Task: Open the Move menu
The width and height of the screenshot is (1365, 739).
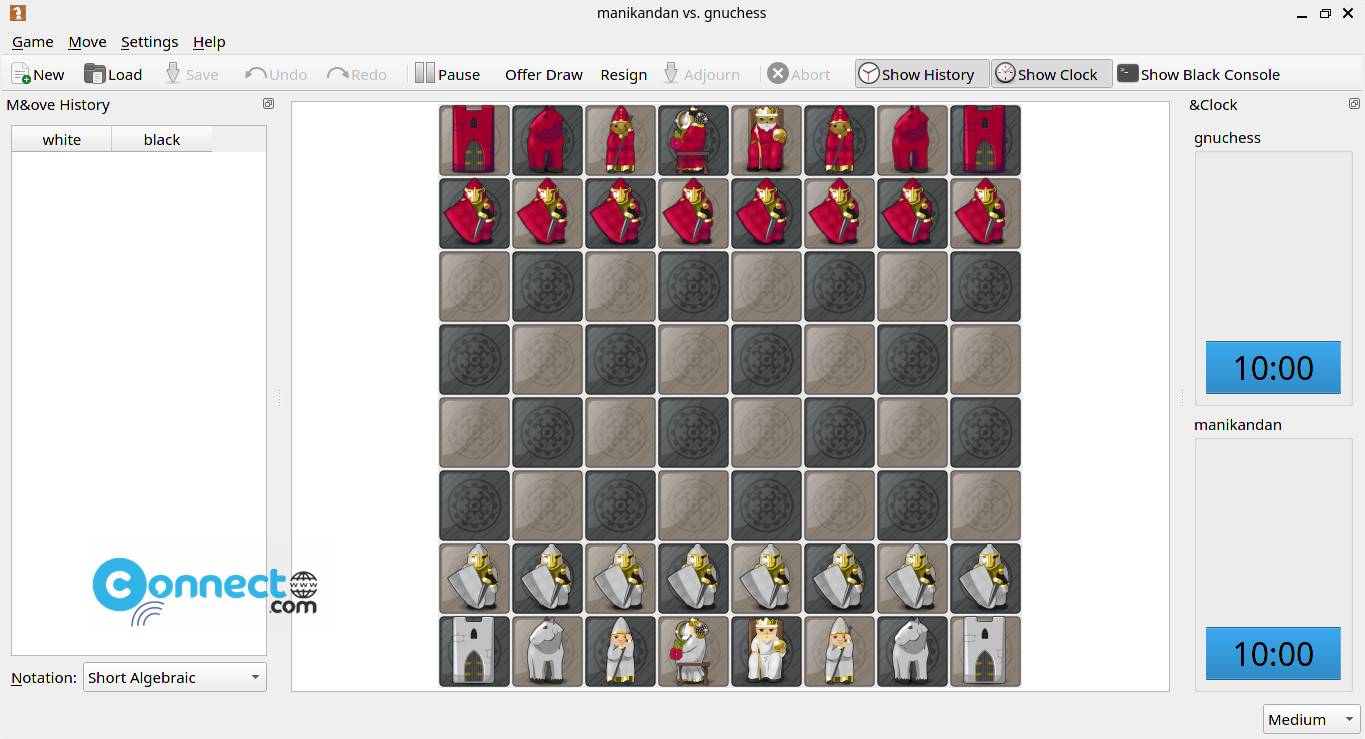Action: pos(87,42)
